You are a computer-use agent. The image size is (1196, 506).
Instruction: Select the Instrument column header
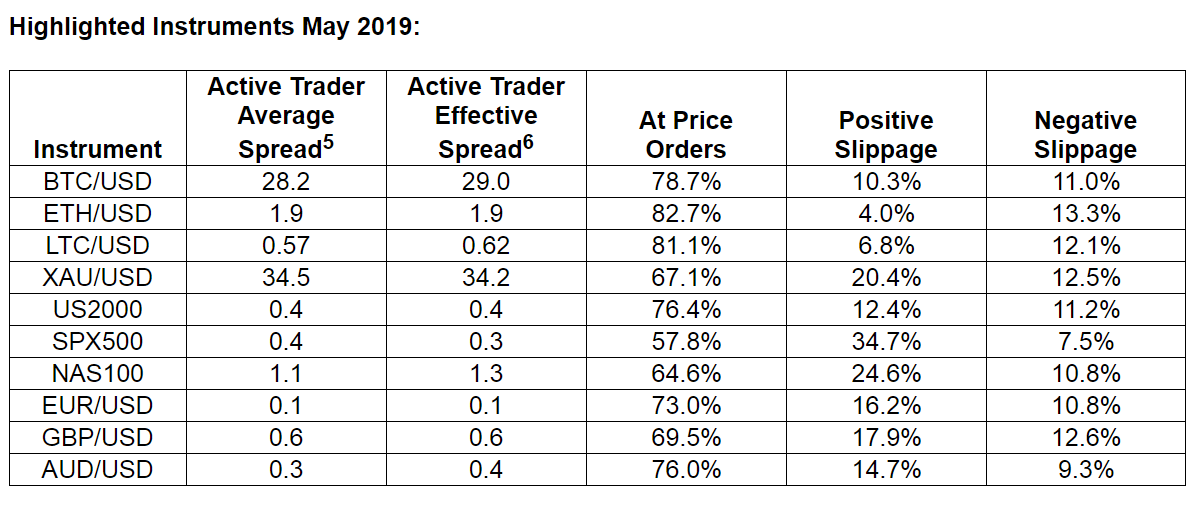(x=97, y=150)
